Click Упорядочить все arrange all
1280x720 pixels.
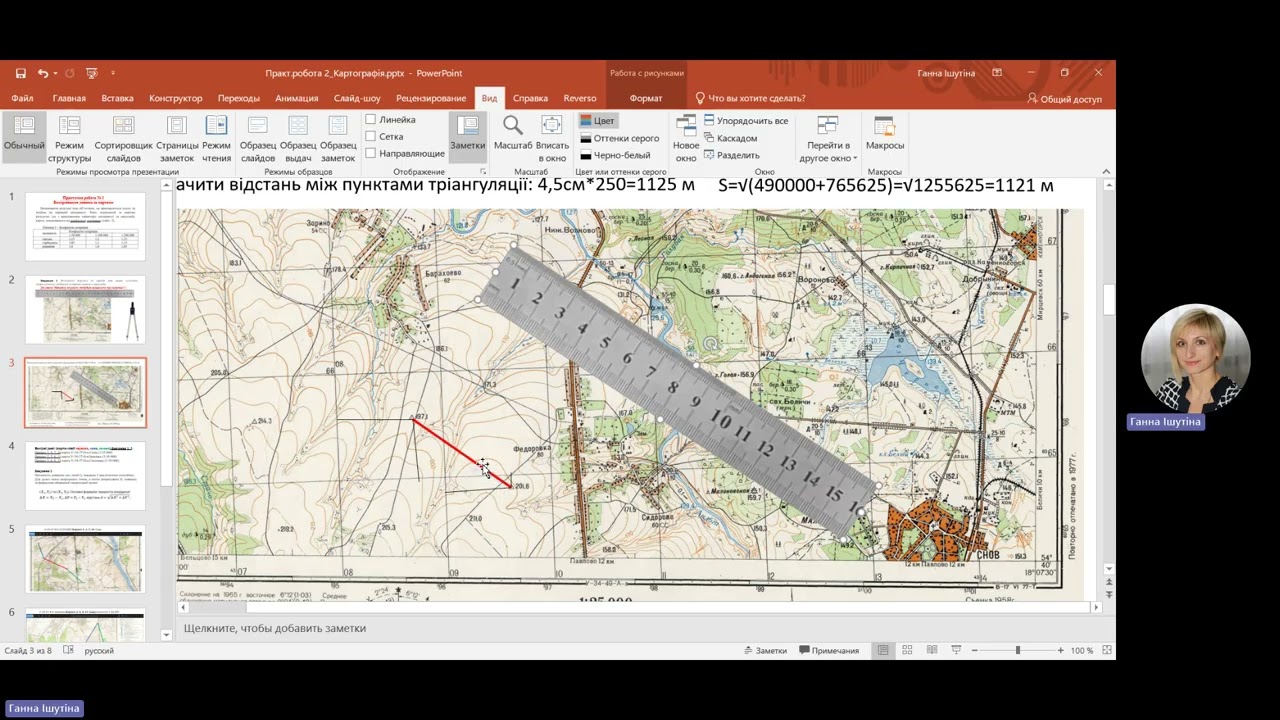click(x=746, y=120)
